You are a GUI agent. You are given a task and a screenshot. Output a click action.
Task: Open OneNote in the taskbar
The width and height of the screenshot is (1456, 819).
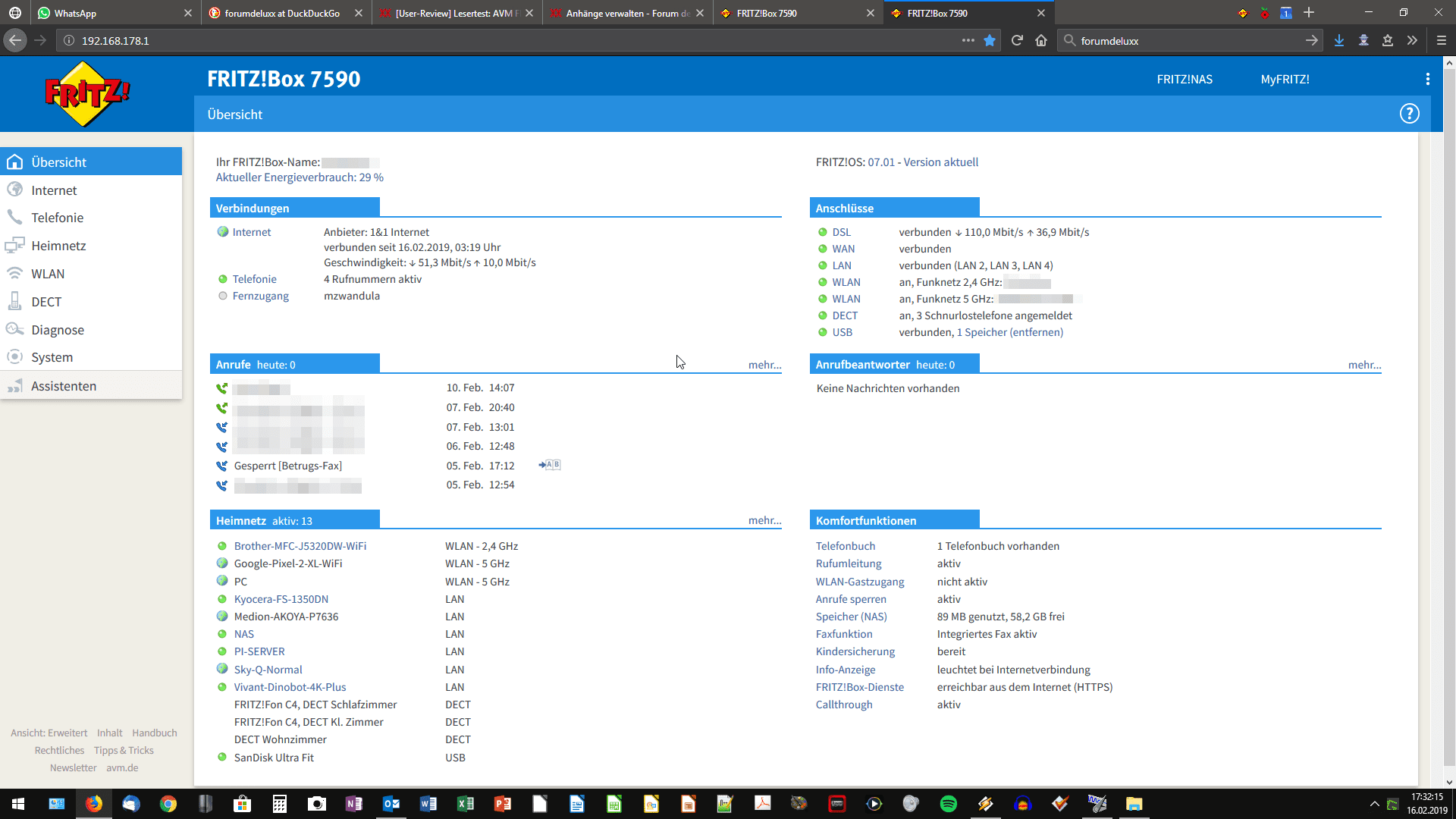pos(354,804)
